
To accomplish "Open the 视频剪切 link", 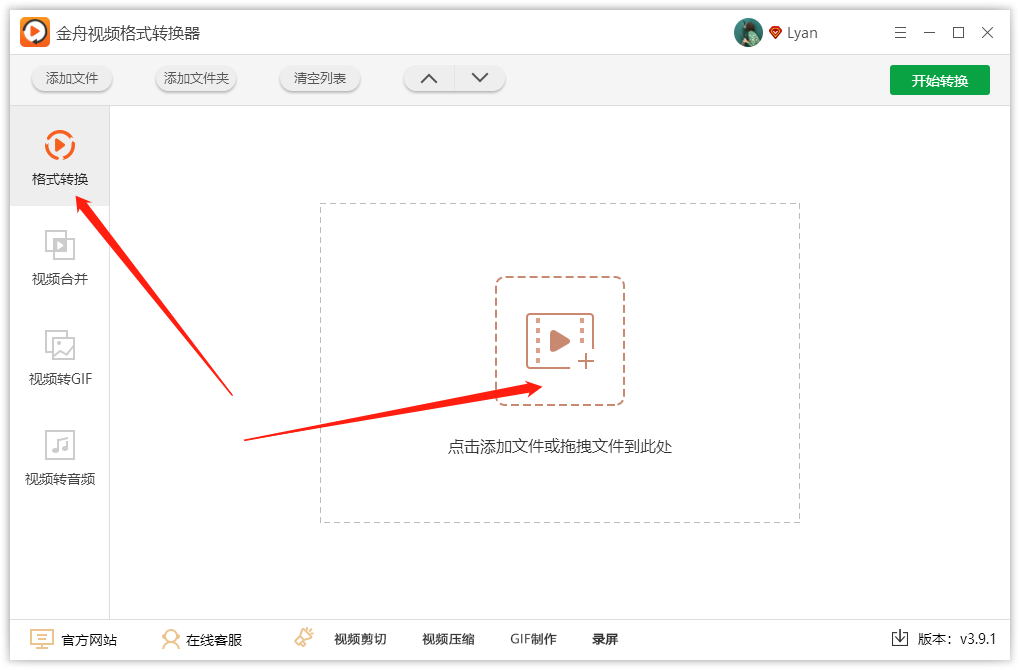I will [x=360, y=639].
